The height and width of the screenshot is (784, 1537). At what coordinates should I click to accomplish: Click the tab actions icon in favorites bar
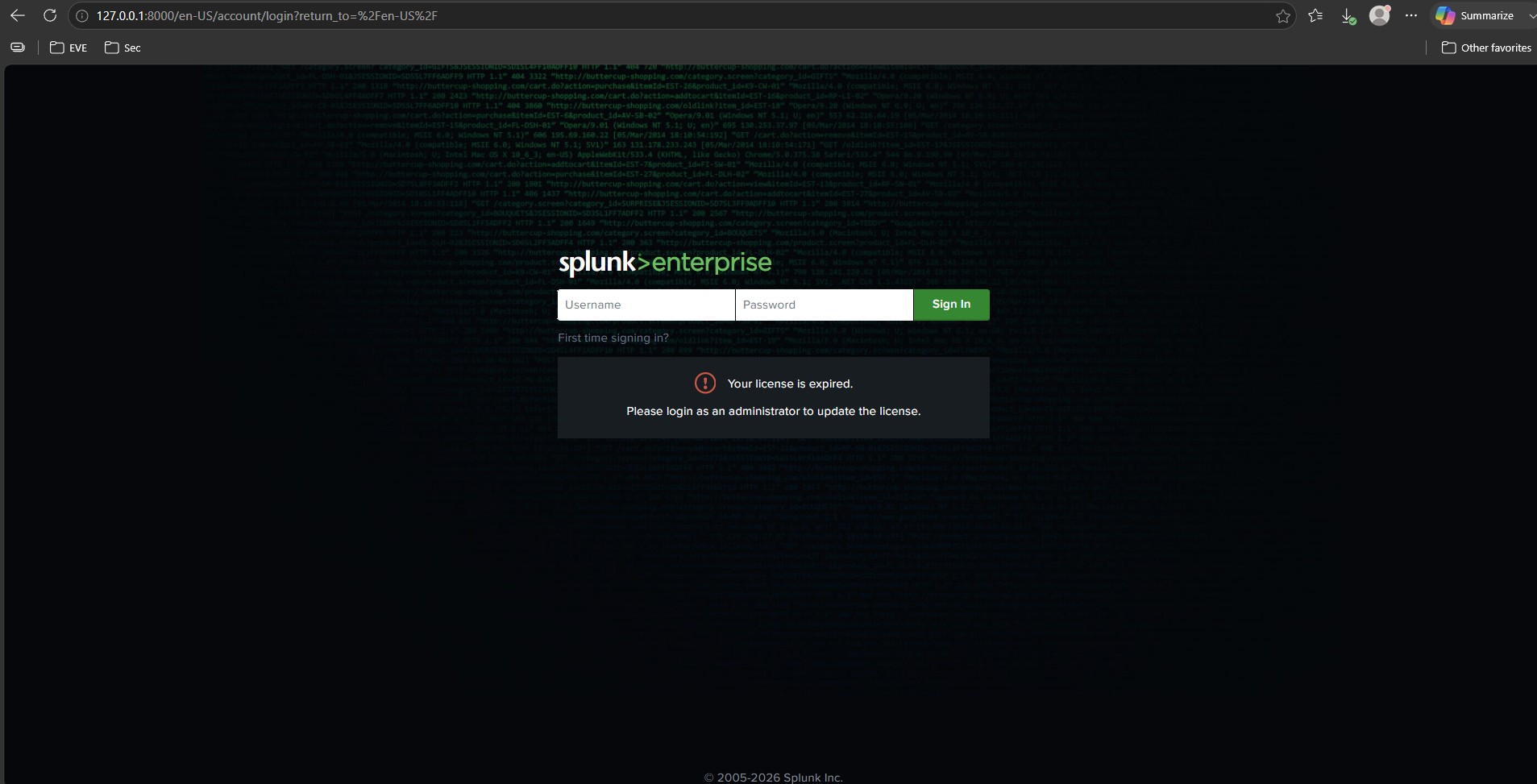18,48
